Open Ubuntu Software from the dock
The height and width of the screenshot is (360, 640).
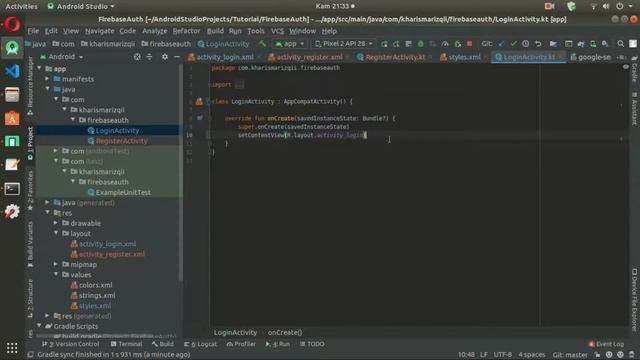12,118
